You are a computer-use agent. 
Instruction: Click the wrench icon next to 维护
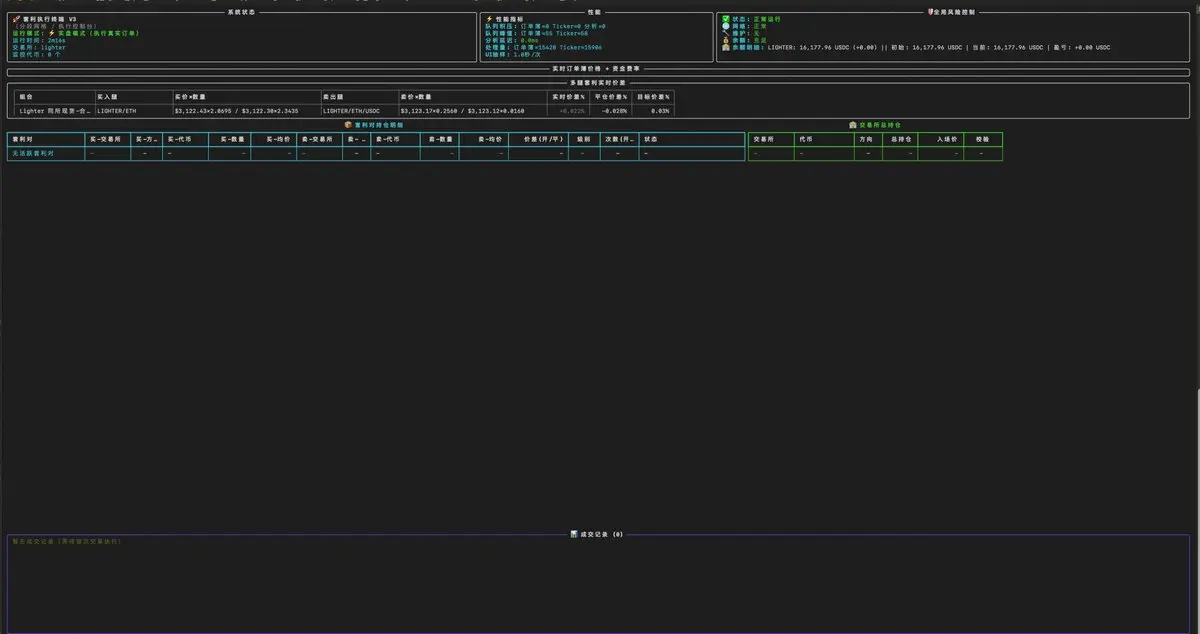click(x=726, y=33)
